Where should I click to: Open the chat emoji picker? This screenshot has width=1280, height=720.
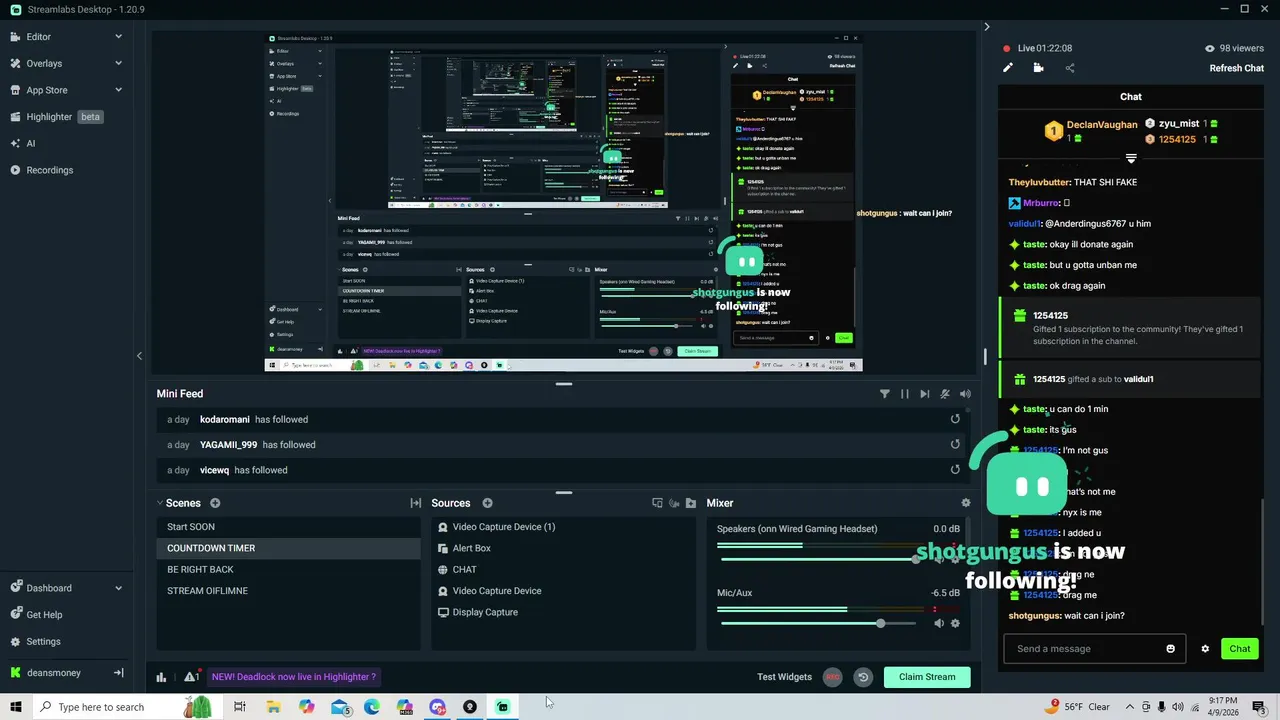point(1171,649)
